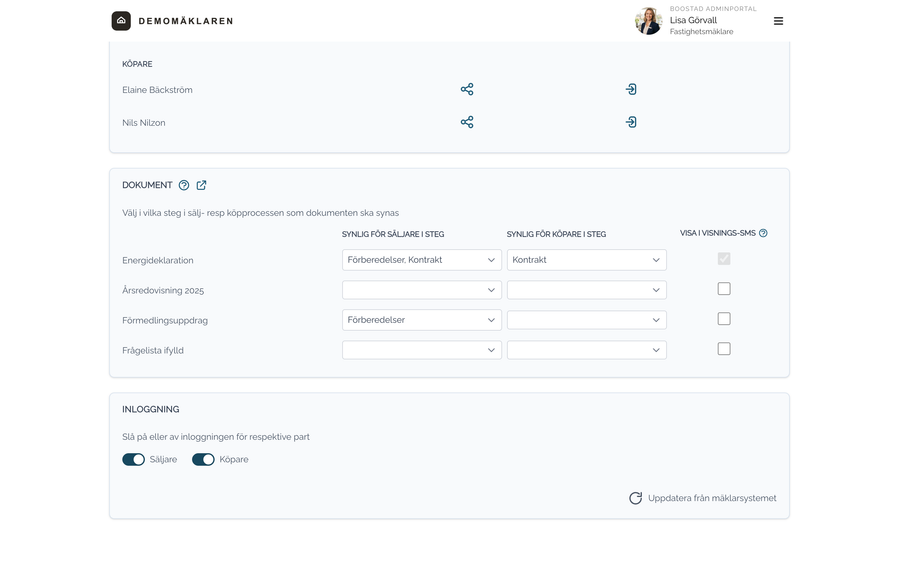Share link for buyer Elaine Bäckström
Screen dimensions: 900x563
coord(467,89)
